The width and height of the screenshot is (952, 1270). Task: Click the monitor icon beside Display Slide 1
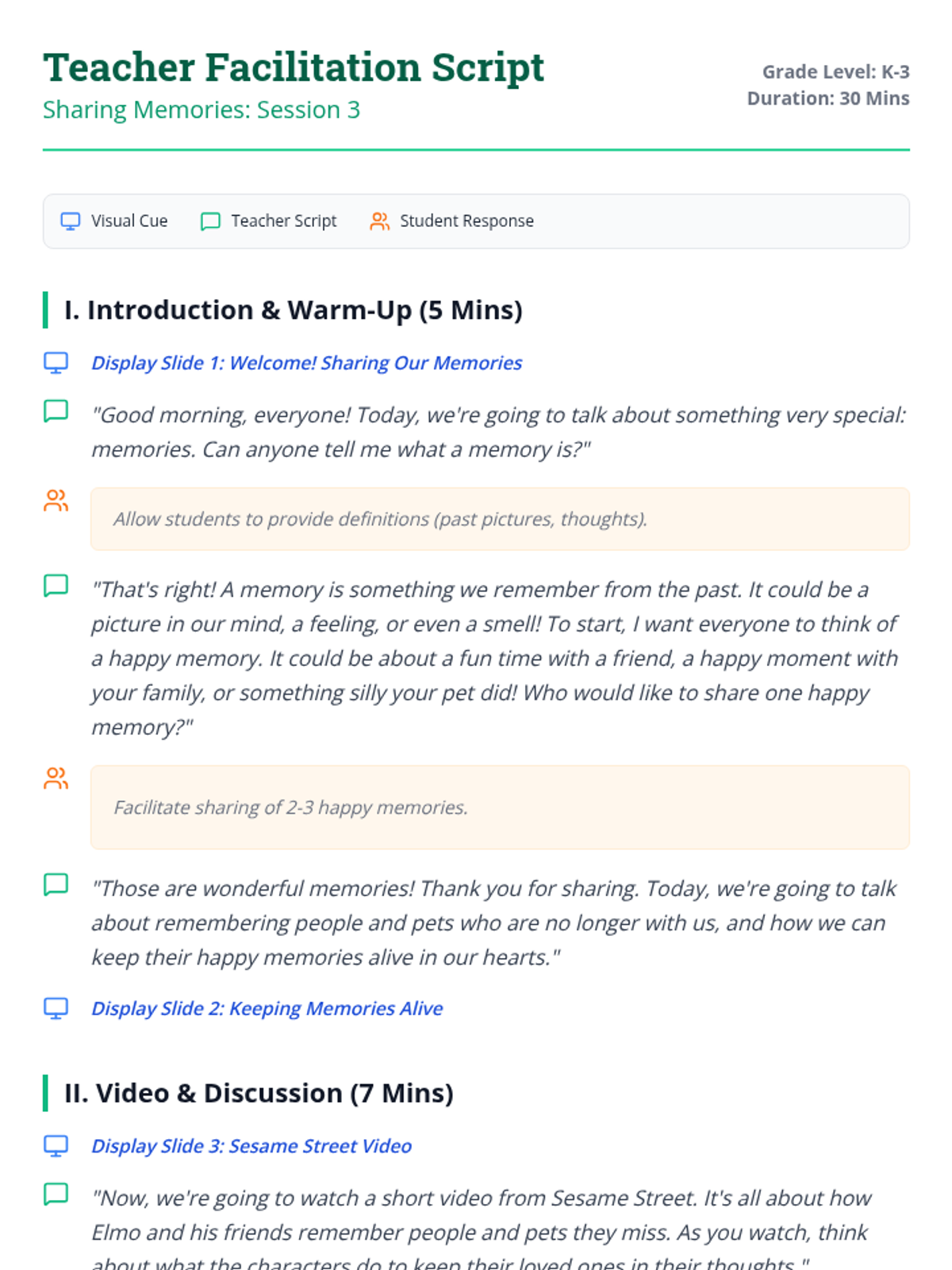[56, 363]
